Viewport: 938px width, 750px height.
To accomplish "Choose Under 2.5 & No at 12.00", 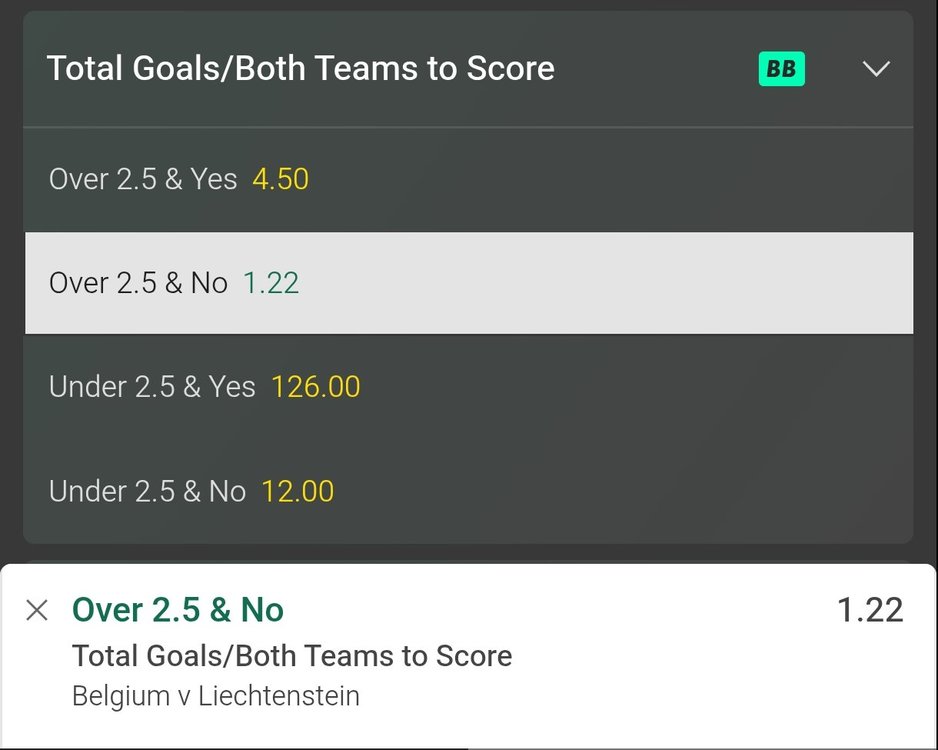I will click(x=300, y=491).
